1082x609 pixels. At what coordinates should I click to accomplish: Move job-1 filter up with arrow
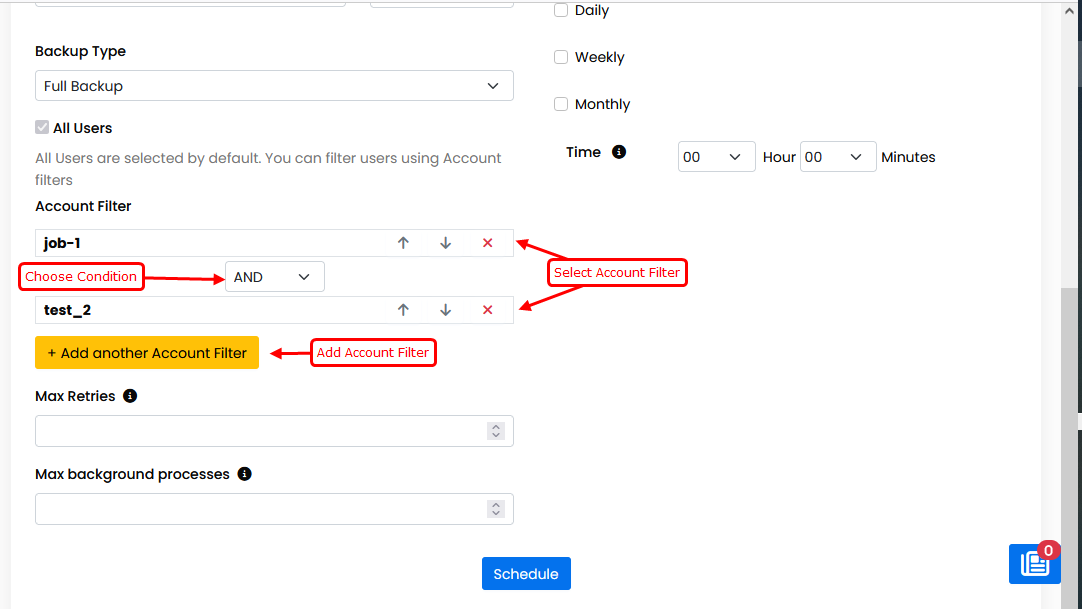[x=403, y=243]
